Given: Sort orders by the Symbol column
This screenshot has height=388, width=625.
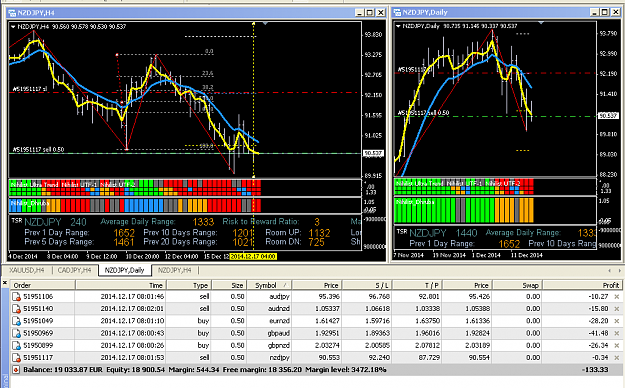Looking at the screenshot, I should pyautogui.click(x=269, y=285).
